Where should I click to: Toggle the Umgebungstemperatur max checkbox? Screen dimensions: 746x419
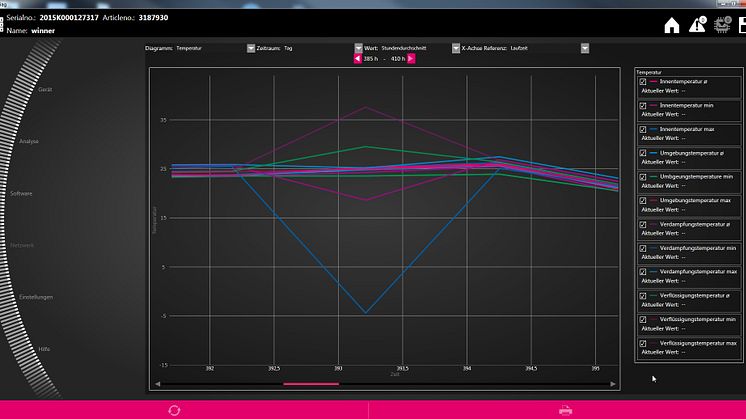643,201
